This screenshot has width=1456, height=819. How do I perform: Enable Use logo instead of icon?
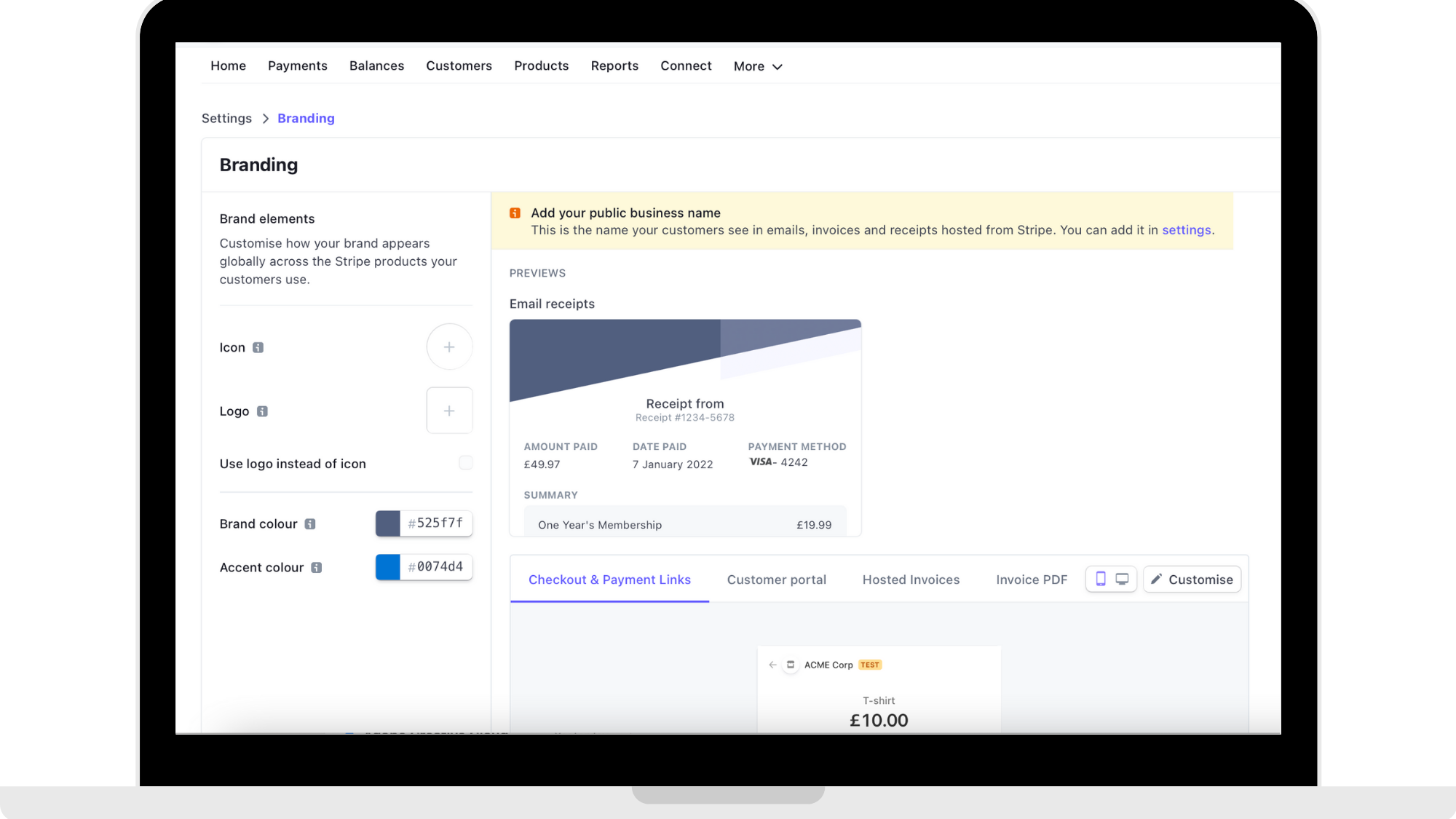(465, 463)
